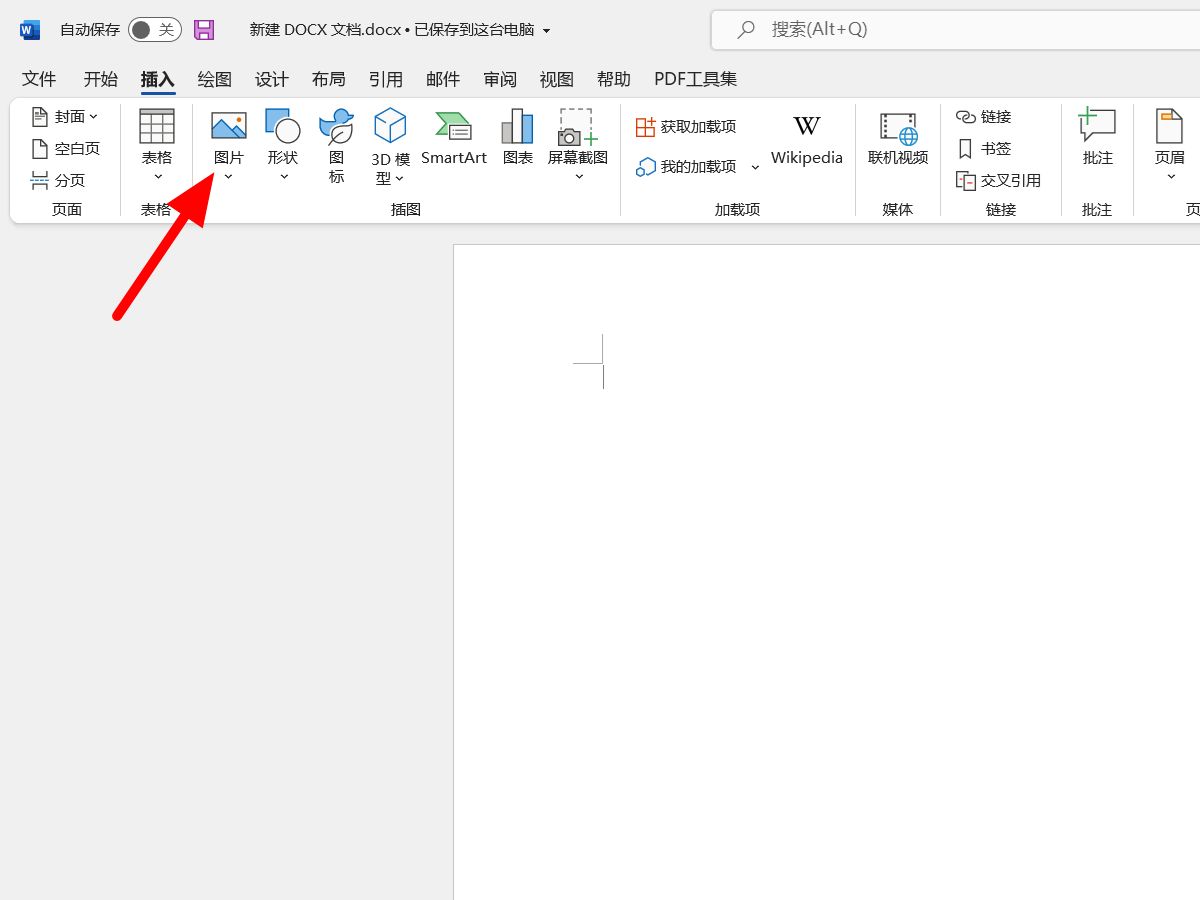Toggle the AutoSave (自动保存) switch
Image resolution: width=1200 pixels, height=900 pixels.
tap(154, 30)
